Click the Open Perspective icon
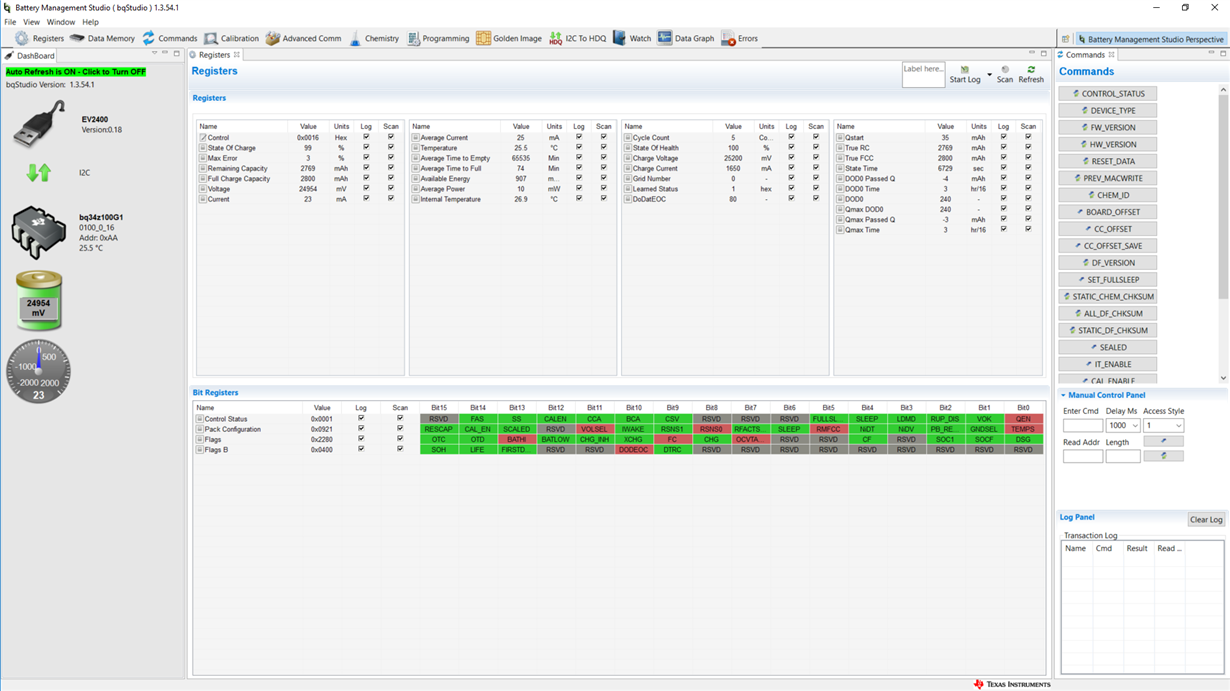 click(1065, 39)
